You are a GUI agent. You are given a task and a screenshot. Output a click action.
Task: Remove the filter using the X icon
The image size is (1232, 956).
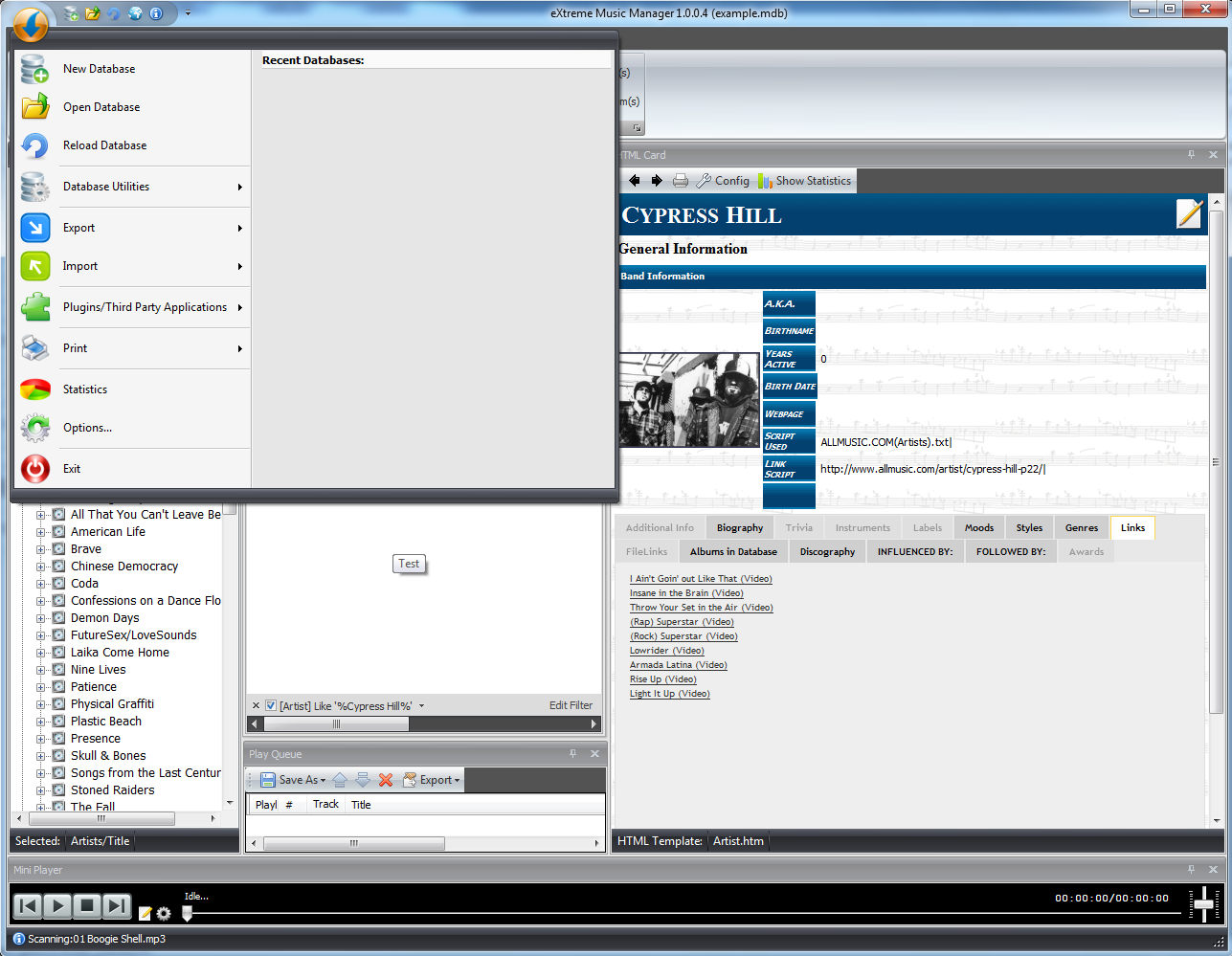click(x=256, y=706)
